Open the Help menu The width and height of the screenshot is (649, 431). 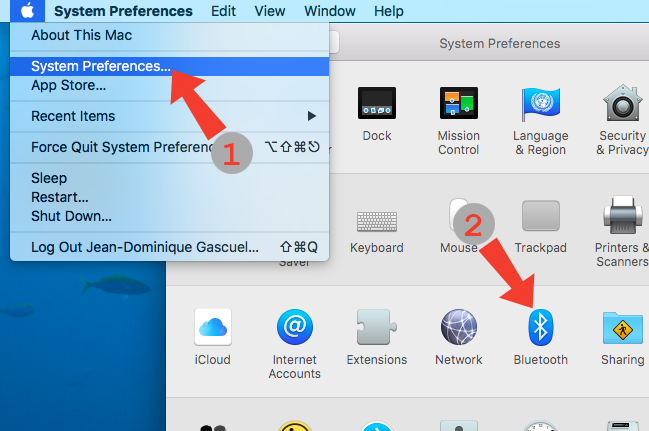(x=389, y=11)
